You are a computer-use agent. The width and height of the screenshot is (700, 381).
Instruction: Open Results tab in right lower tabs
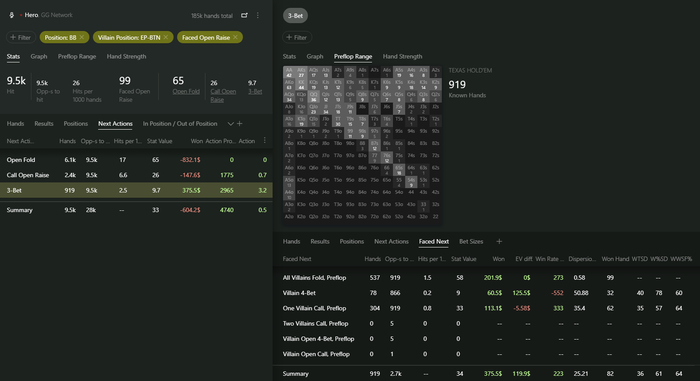tap(320, 242)
